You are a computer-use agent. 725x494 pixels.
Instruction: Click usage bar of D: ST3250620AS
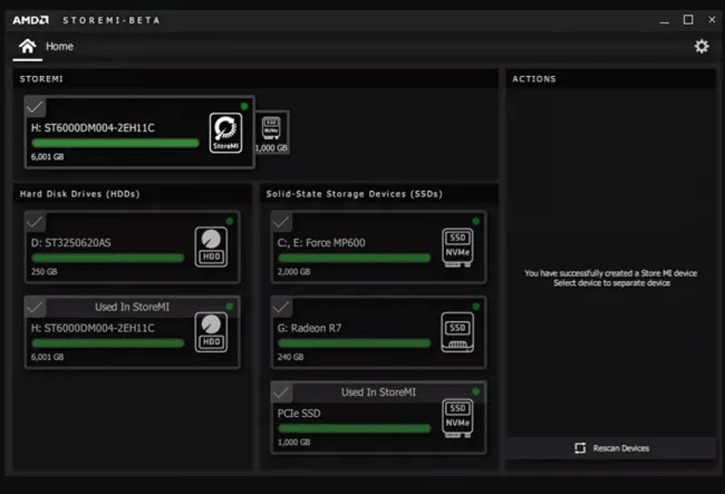coord(108,258)
